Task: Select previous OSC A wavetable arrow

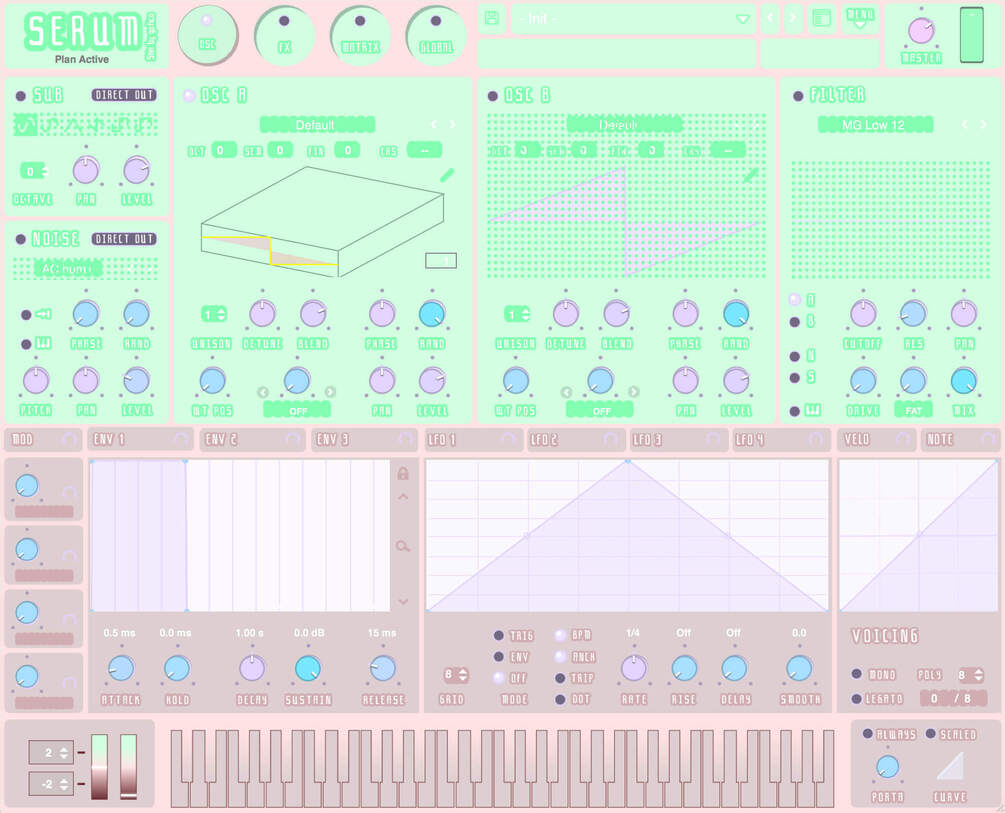Action: coord(434,124)
